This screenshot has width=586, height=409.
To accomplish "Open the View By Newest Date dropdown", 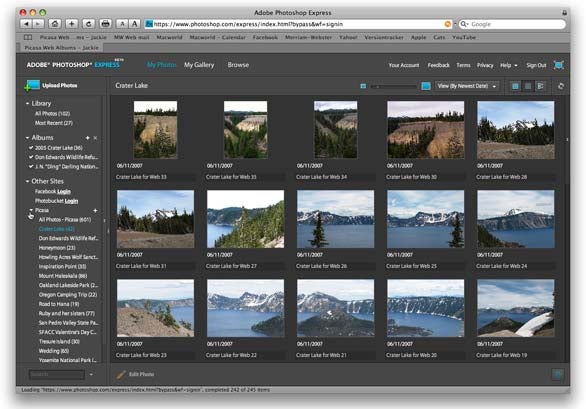I will (x=467, y=86).
